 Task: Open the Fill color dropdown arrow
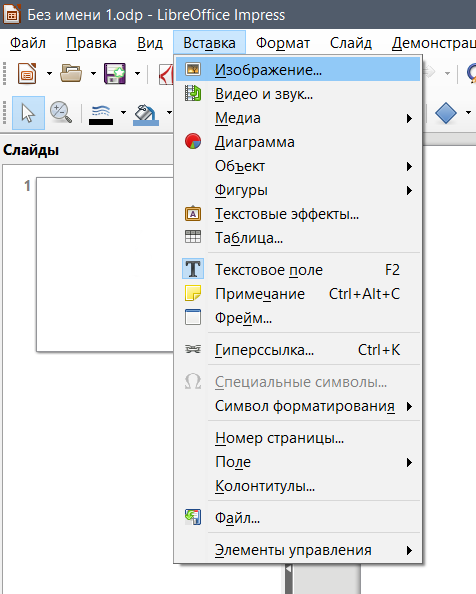169,113
